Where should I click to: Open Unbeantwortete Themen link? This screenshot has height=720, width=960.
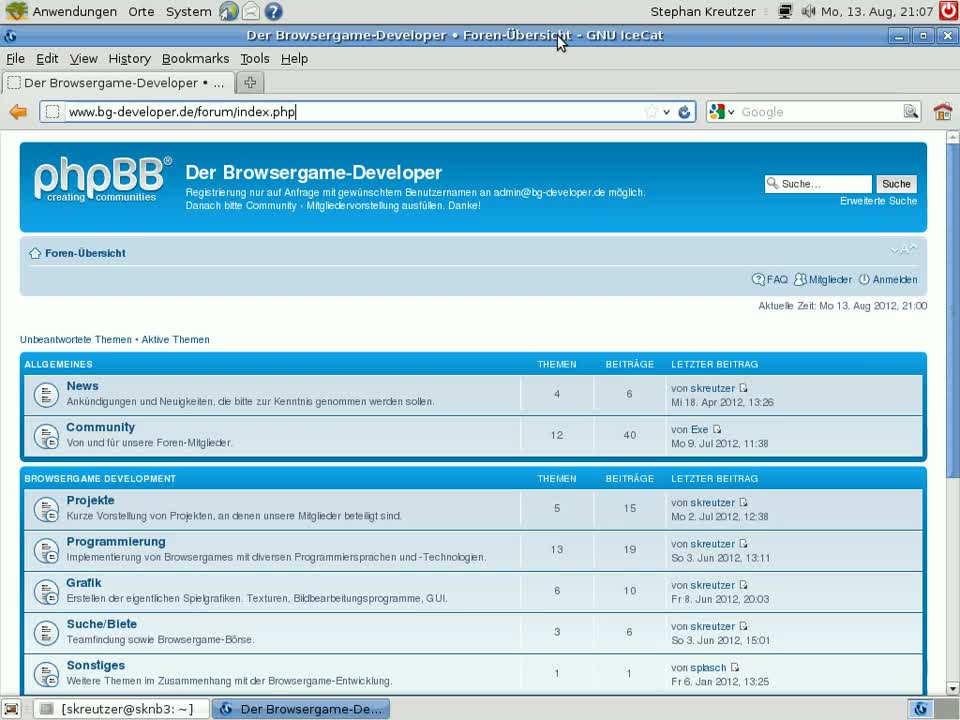[x=75, y=339]
